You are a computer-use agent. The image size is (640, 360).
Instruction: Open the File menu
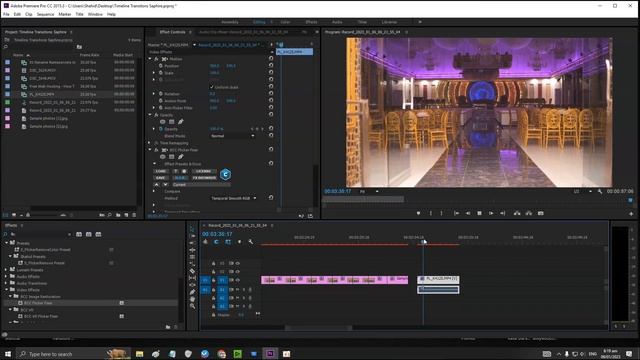[6, 14]
